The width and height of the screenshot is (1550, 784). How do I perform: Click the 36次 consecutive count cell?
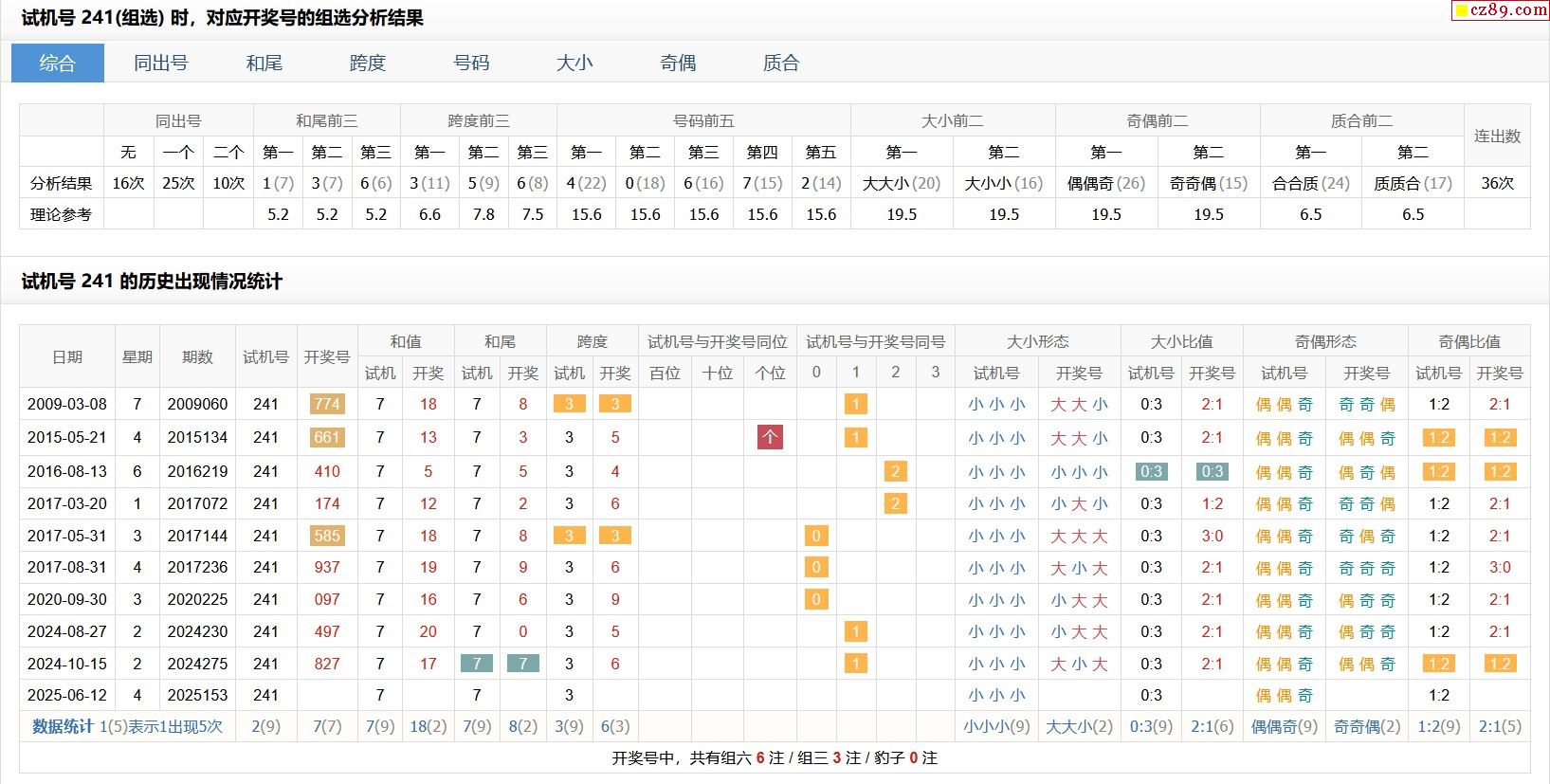click(1498, 183)
